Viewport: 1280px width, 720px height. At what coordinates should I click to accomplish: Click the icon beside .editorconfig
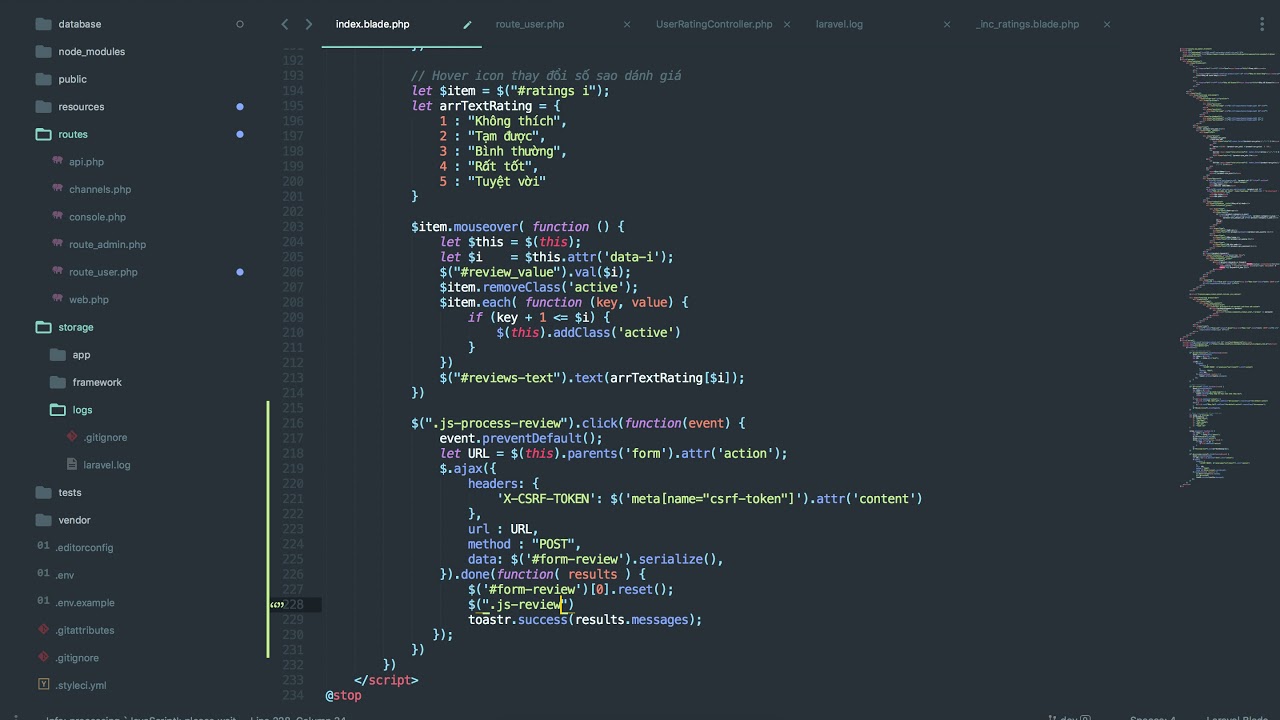[x=43, y=547]
